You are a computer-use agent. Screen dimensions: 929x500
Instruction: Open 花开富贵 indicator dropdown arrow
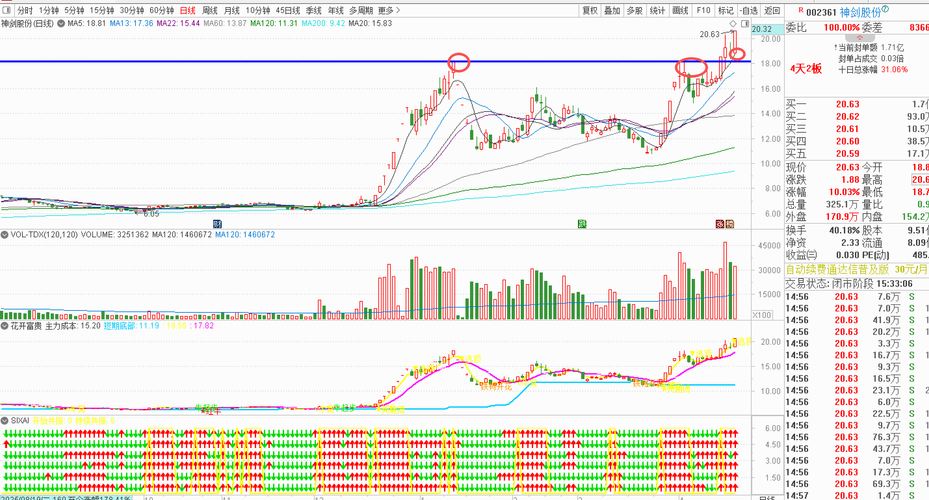[5, 326]
